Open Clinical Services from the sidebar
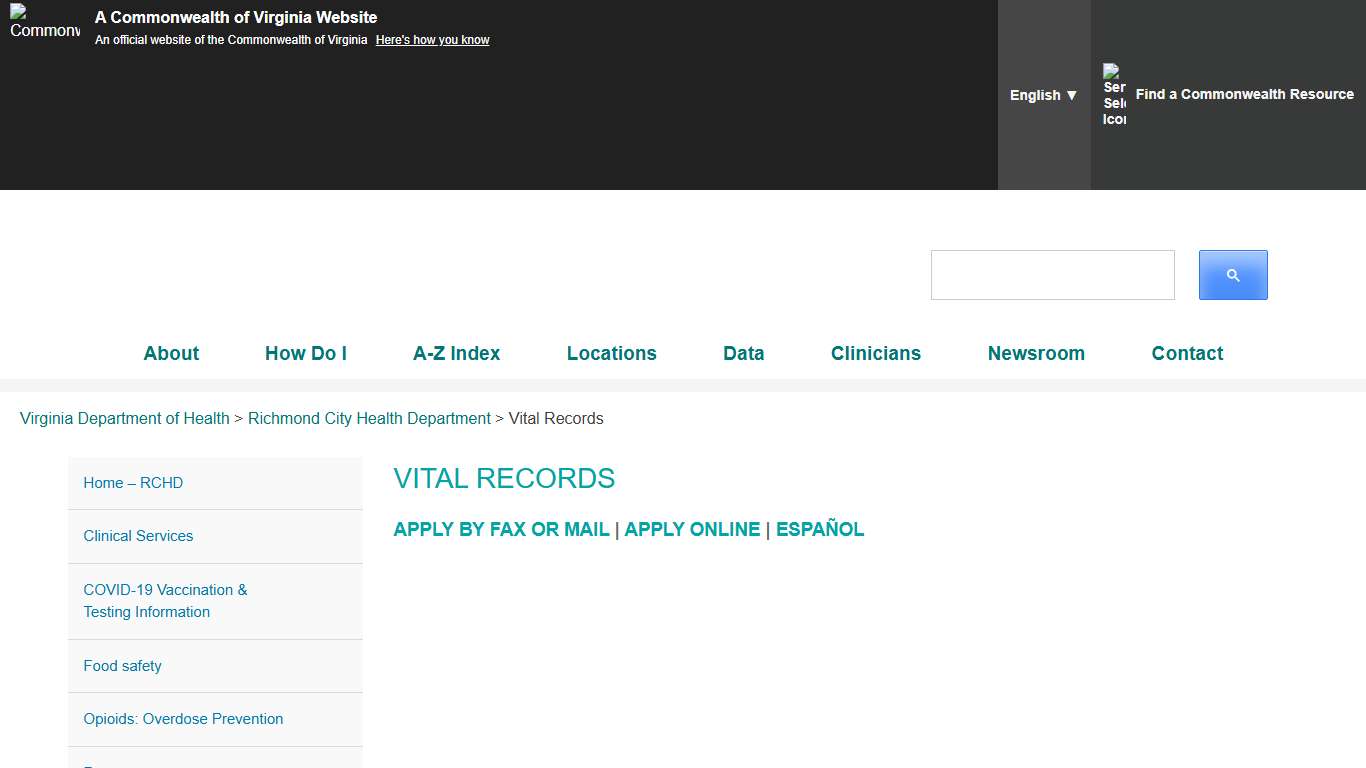The image size is (1366, 768). [138, 536]
